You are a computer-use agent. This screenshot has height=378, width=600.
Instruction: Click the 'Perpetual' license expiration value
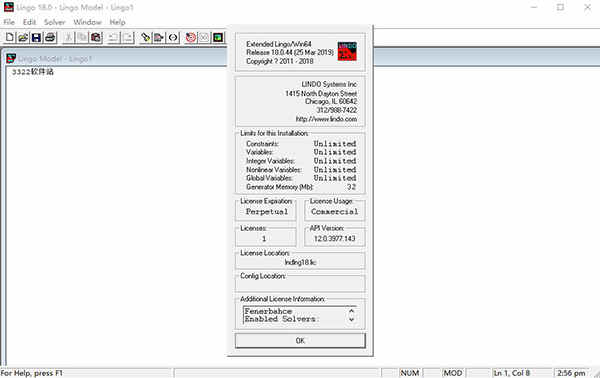tap(267, 212)
